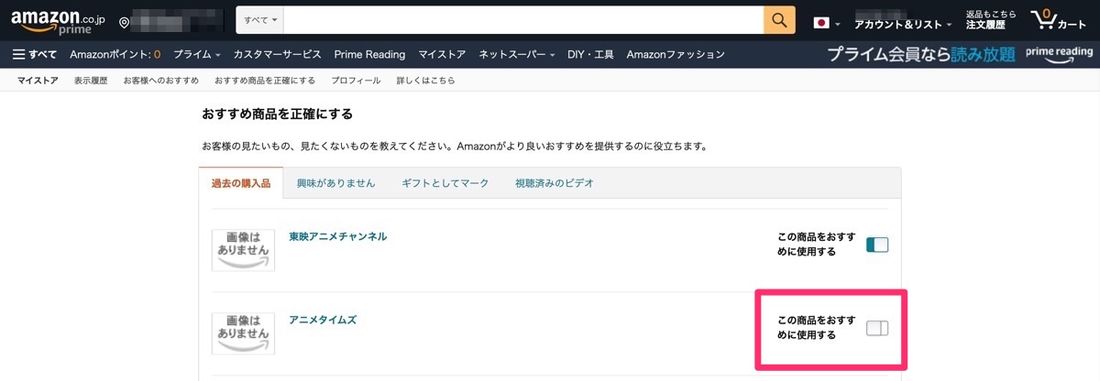
Task: Disable recommendation toggle for 東映アニメチャンネル
Action: click(877, 245)
